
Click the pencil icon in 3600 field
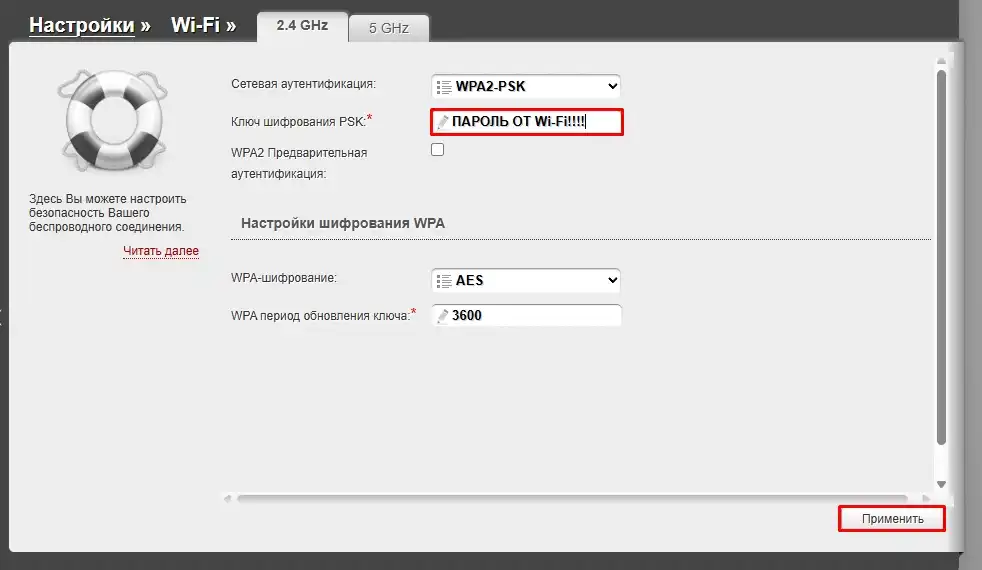pyautogui.click(x=443, y=316)
